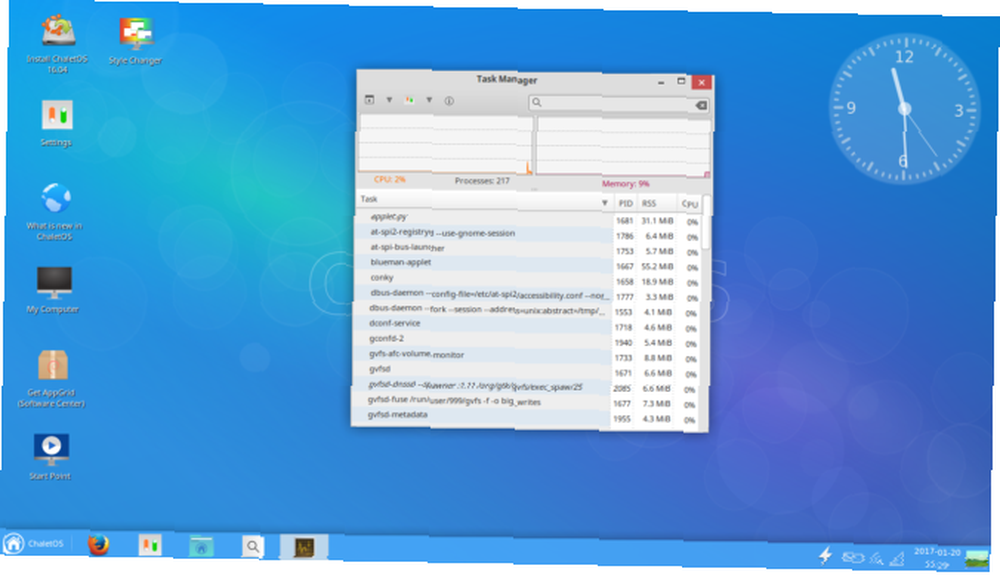Screen dimensions: 1000x575
Task: Sort processes by PID column
Action: 625,203
